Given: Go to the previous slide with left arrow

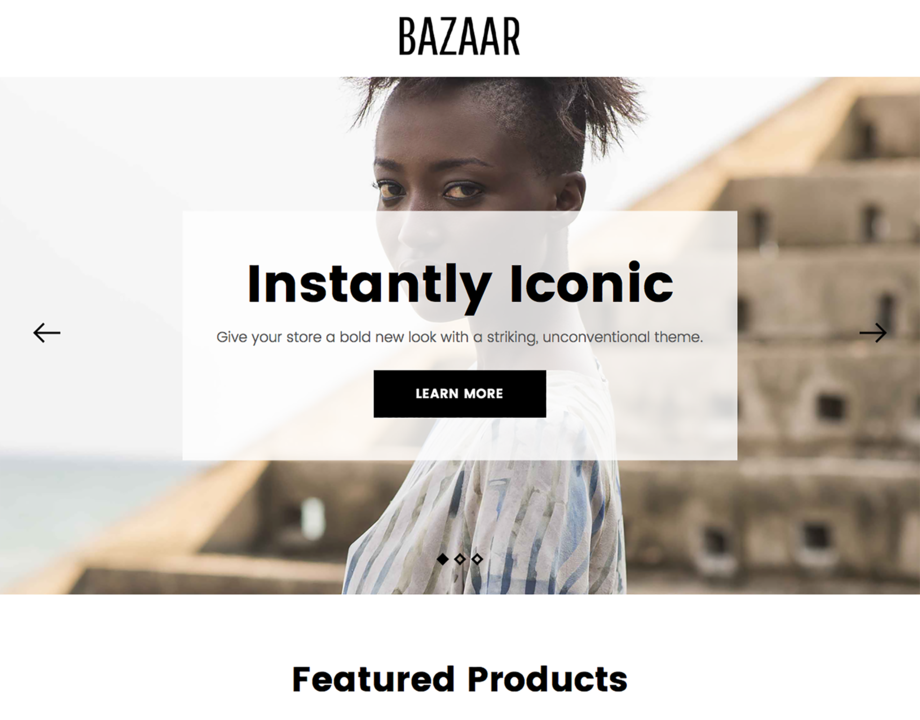Looking at the screenshot, I should (47, 333).
